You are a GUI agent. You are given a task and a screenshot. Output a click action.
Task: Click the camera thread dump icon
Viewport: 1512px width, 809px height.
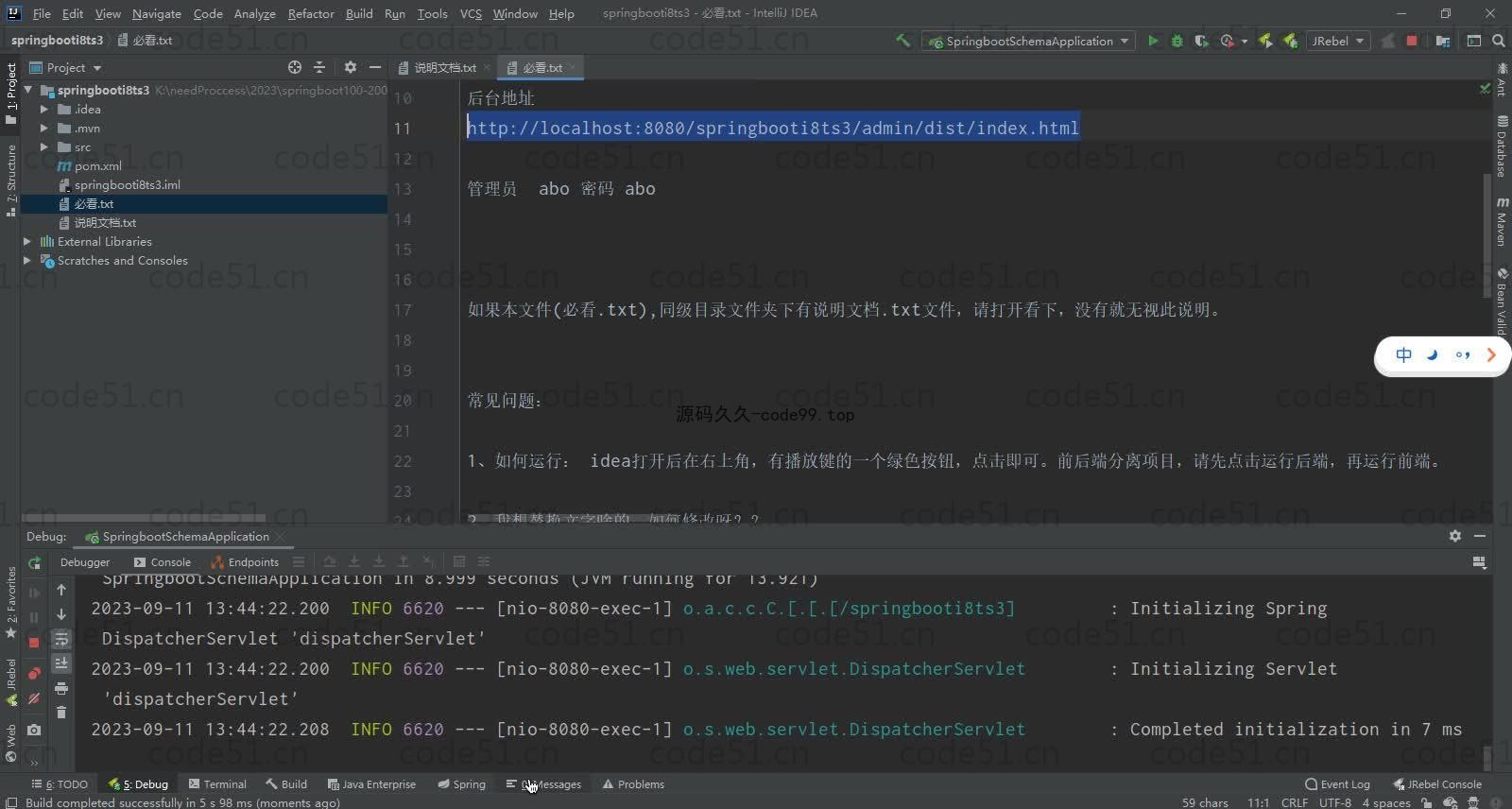(x=34, y=730)
